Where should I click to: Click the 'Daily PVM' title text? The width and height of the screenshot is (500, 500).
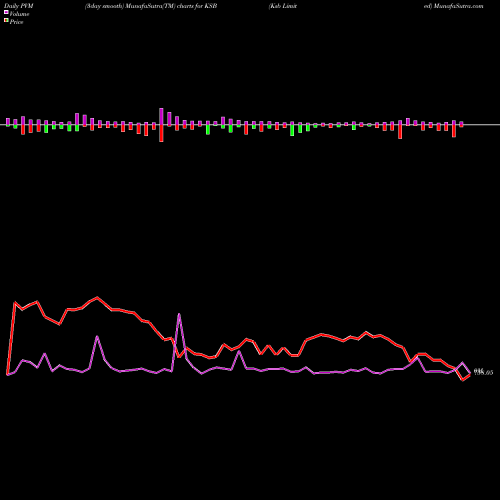coord(19,6)
